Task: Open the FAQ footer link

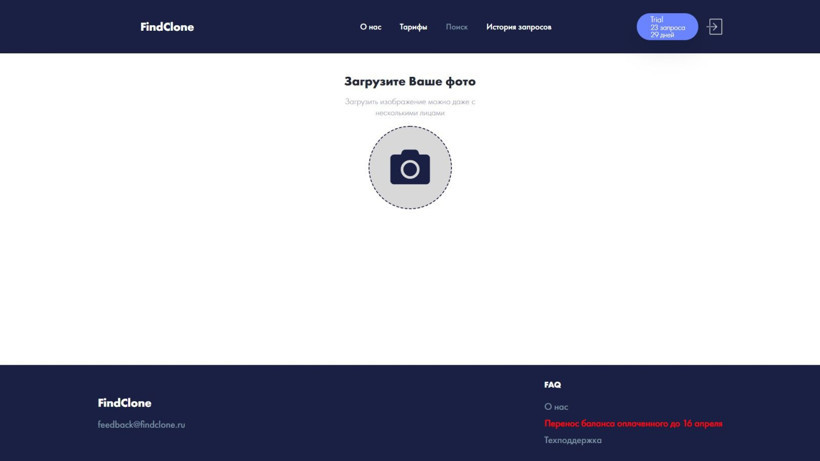Action: (x=552, y=385)
